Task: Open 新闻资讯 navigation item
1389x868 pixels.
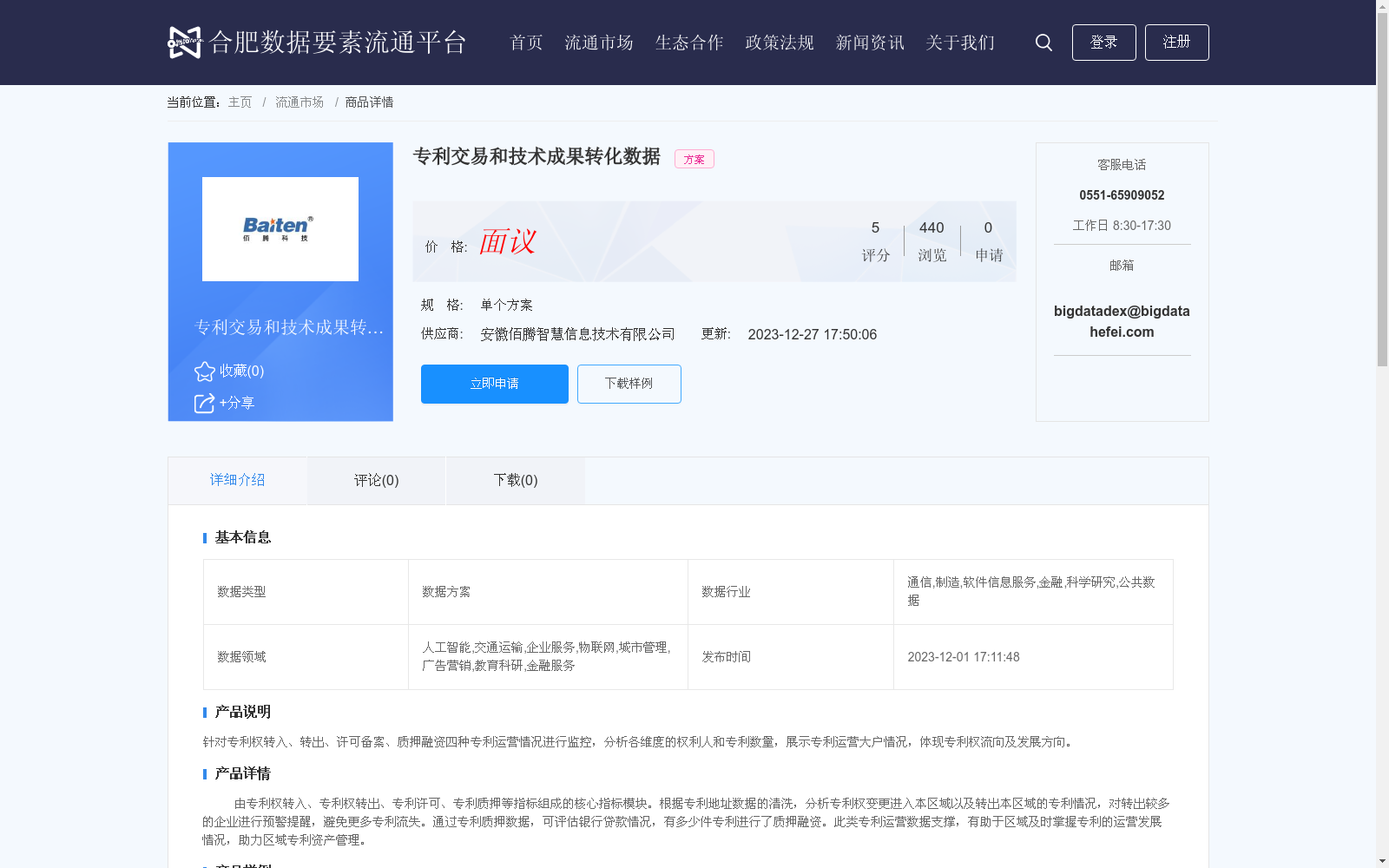Action: pos(870,43)
